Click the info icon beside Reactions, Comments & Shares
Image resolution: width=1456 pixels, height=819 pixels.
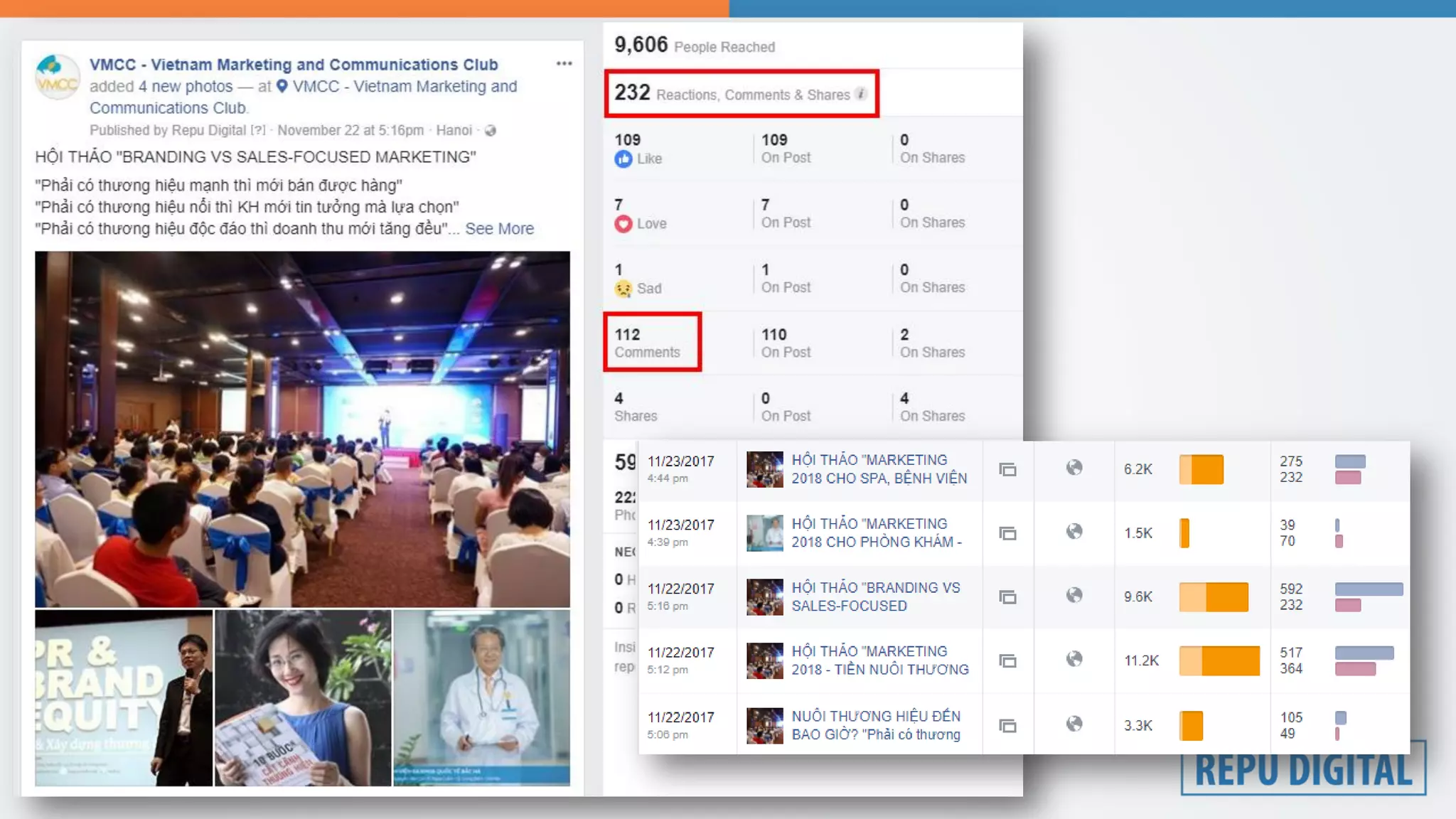pos(861,94)
